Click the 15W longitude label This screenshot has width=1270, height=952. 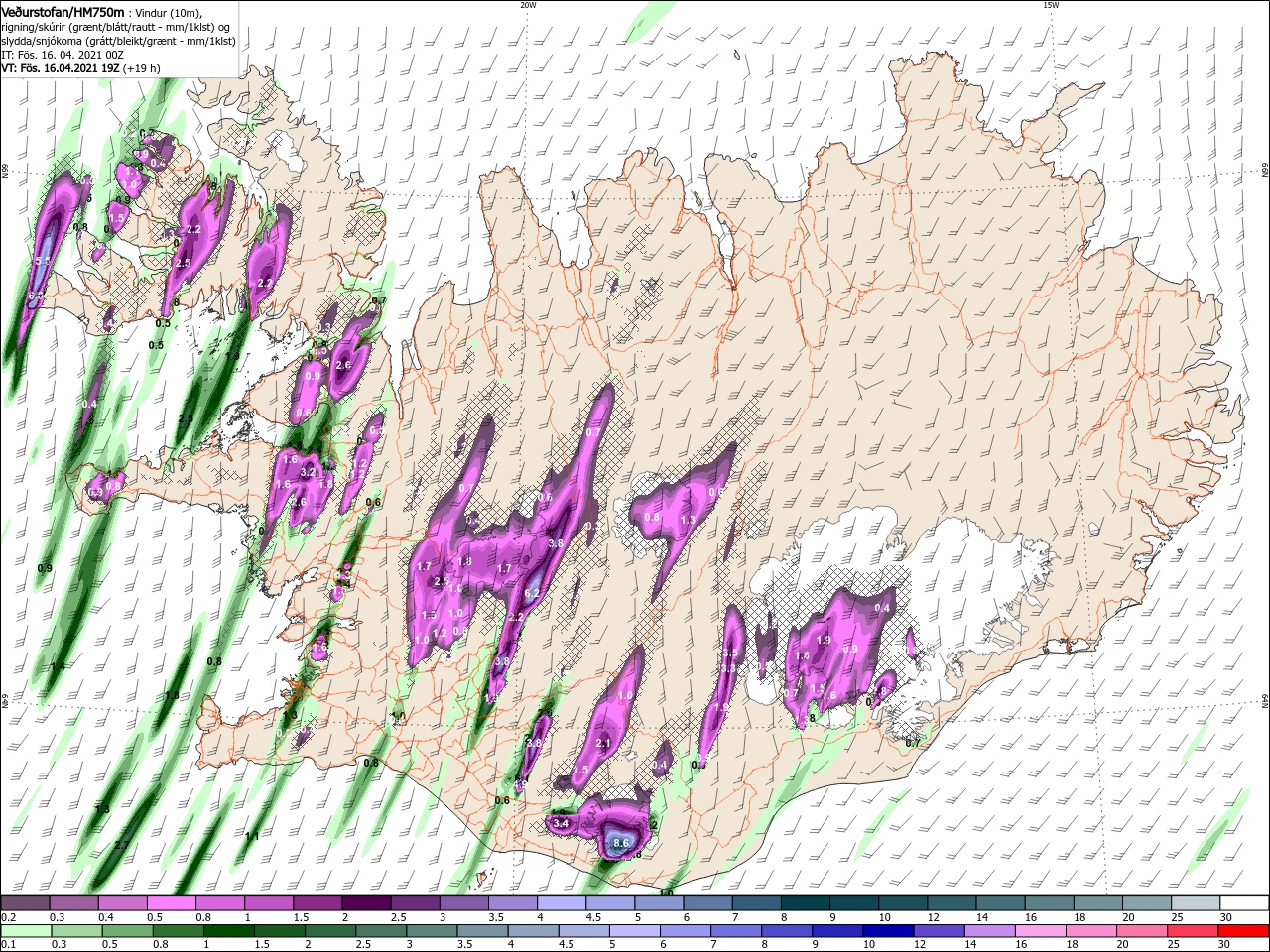coord(1050,5)
